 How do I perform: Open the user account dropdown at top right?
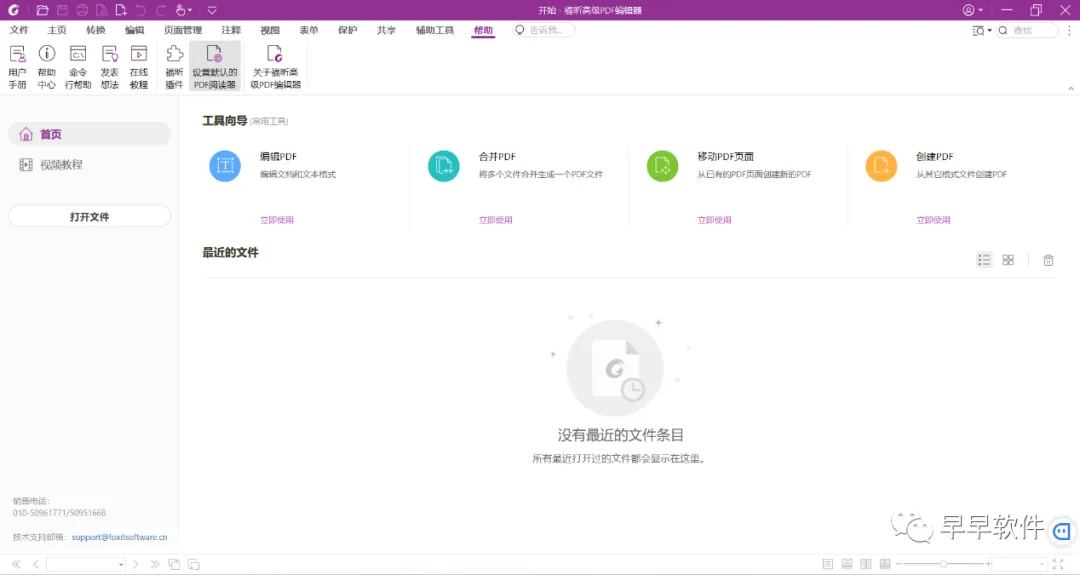click(x=973, y=10)
